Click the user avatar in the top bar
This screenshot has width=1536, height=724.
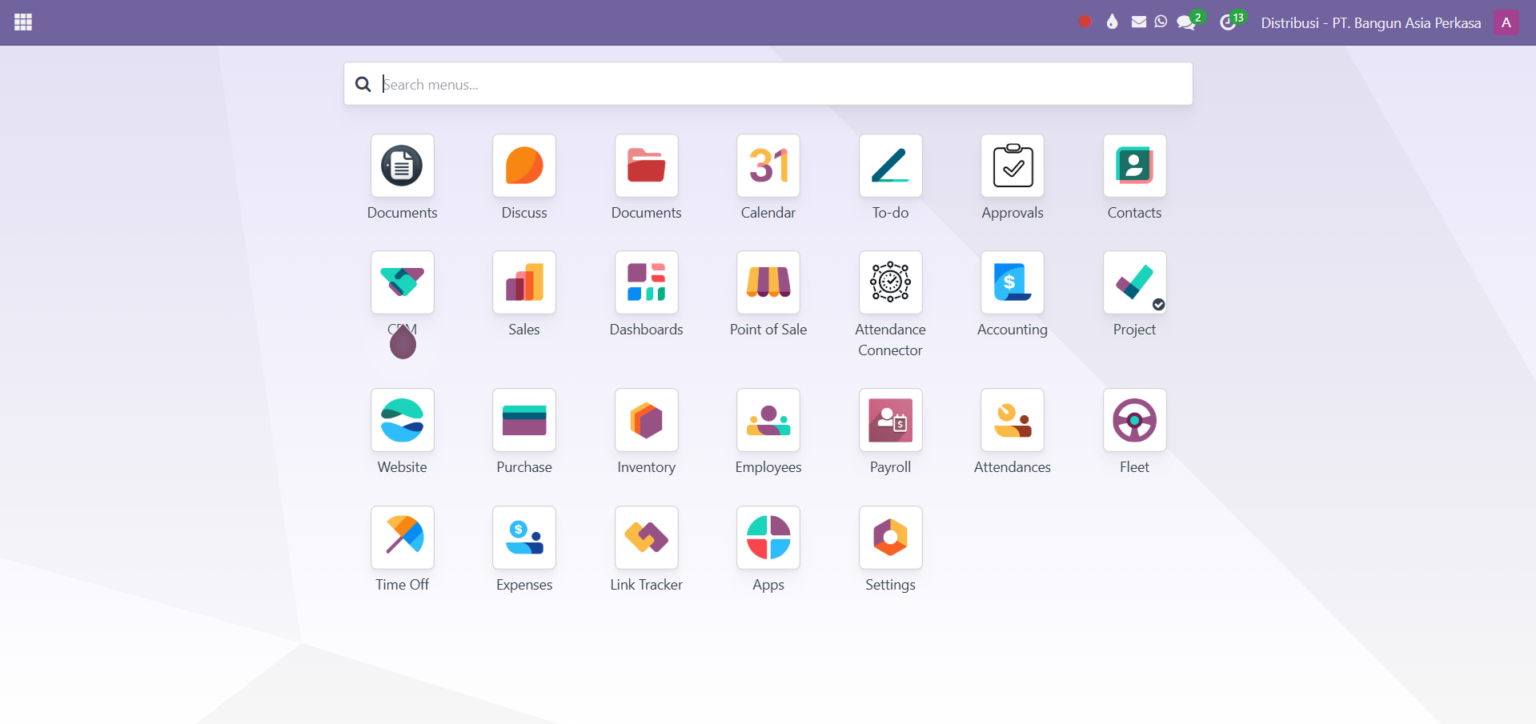pos(1505,21)
